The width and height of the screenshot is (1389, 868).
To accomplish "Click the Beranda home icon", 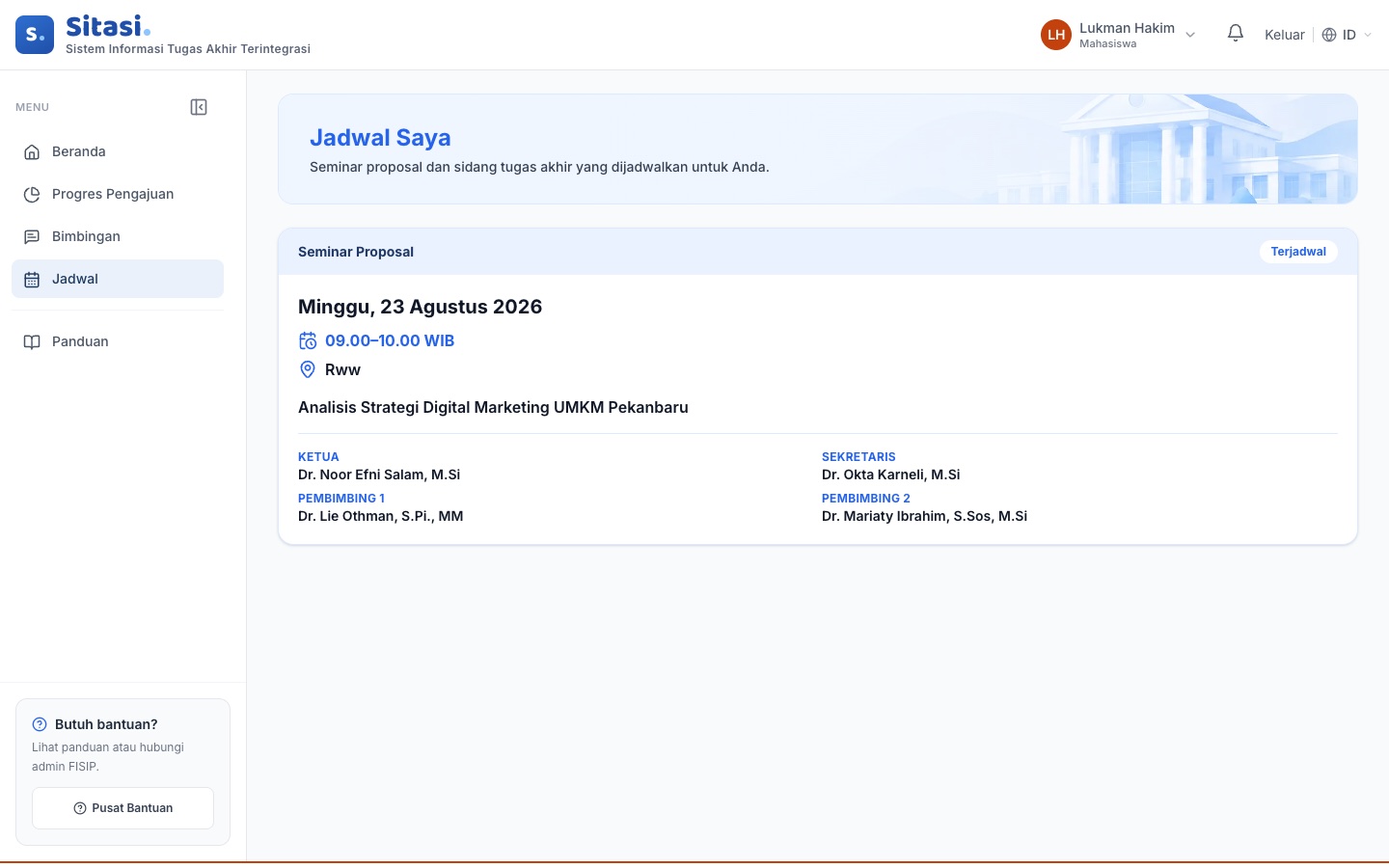I will [32, 151].
